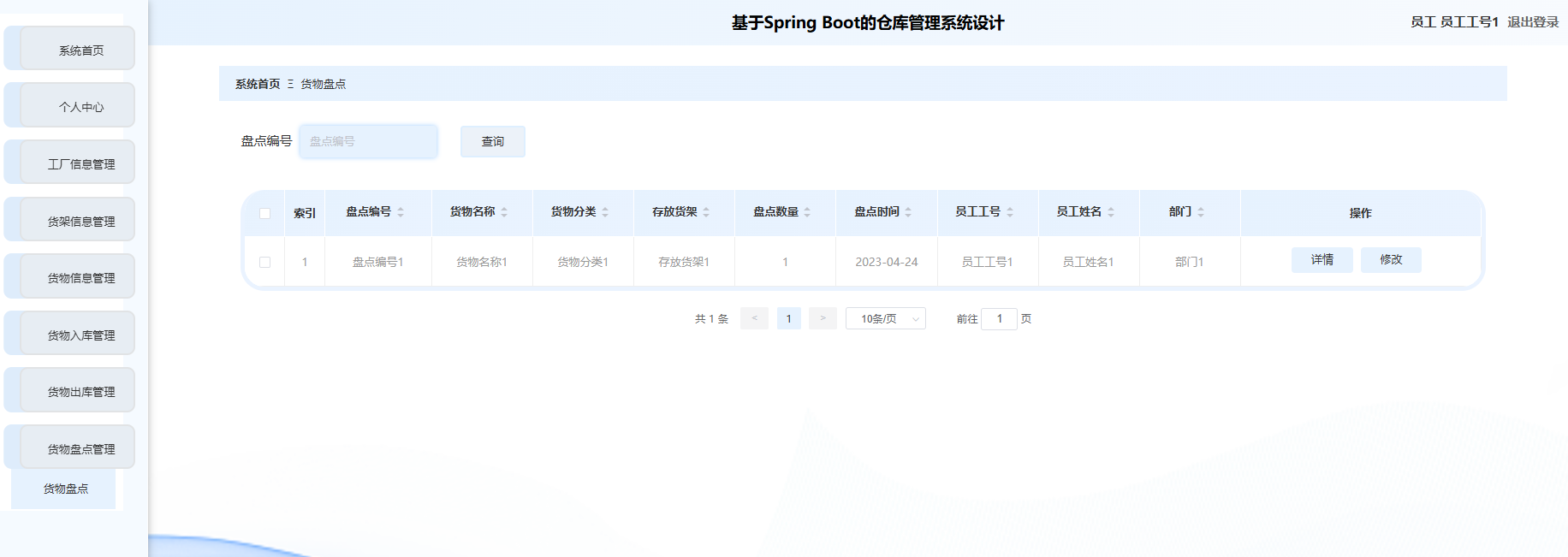The image size is (1568, 557).
Task: Click the 共 1 条 total count text
Action: tap(711, 319)
